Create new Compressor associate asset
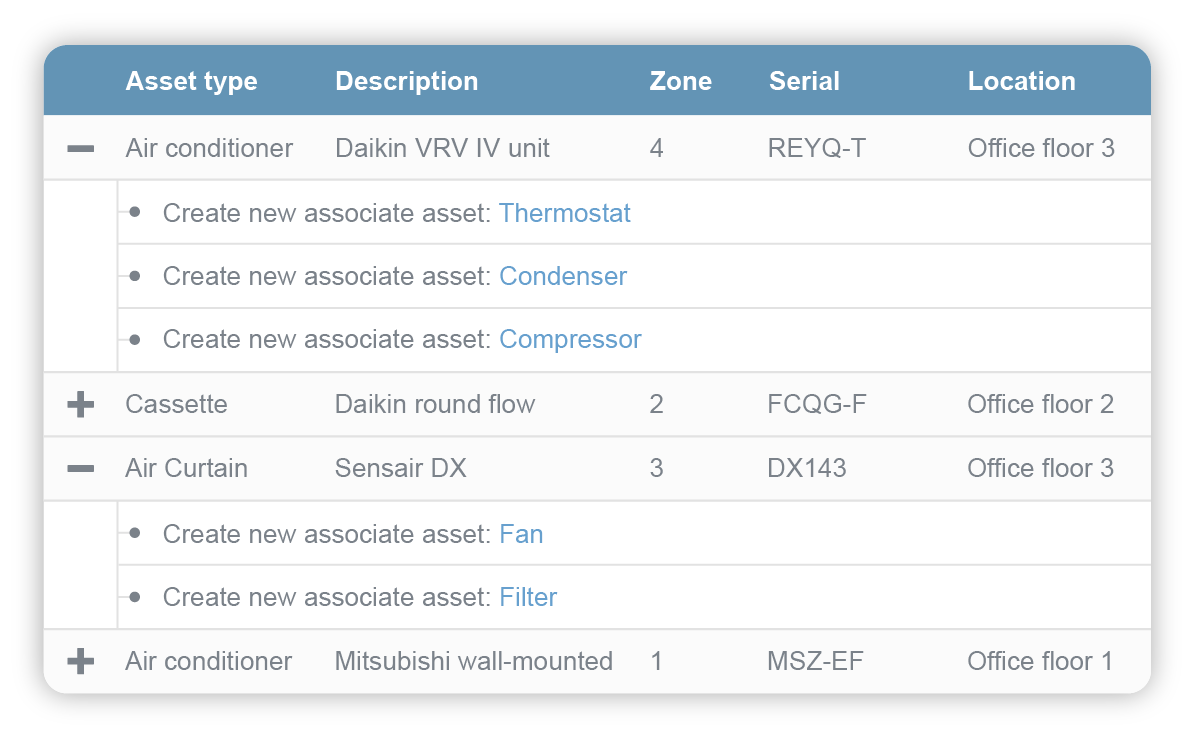The image size is (1200, 744). click(570, 340)
